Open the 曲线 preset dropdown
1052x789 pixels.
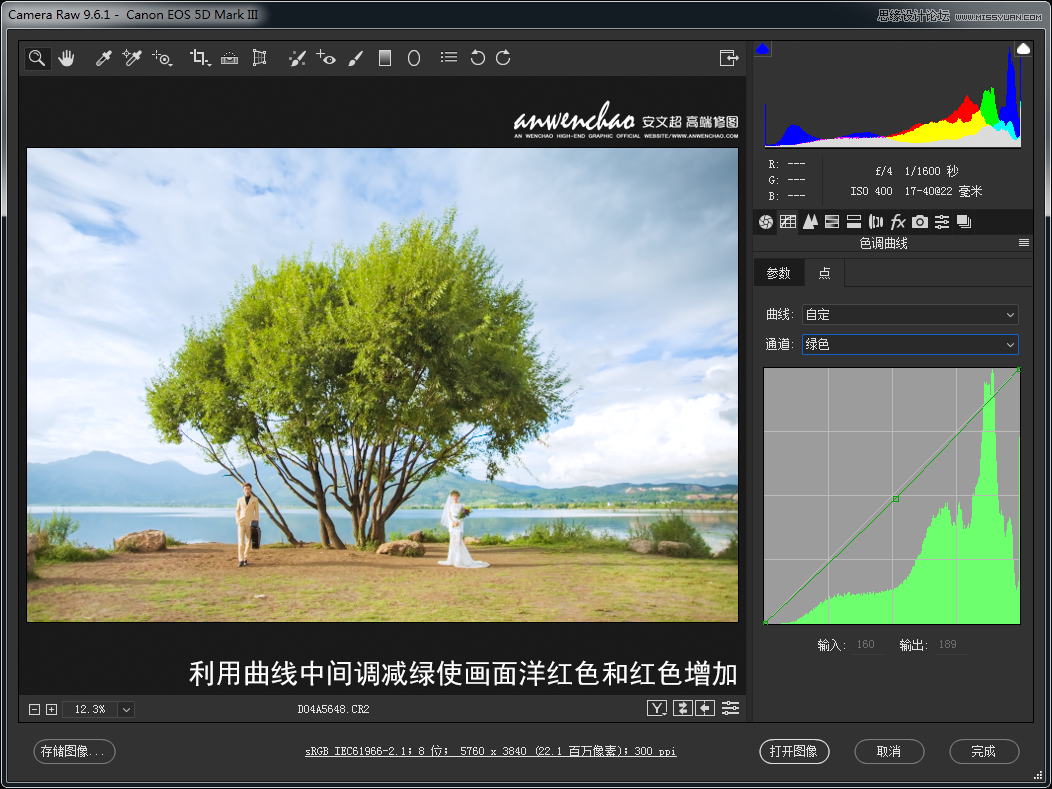coord(910,315)
